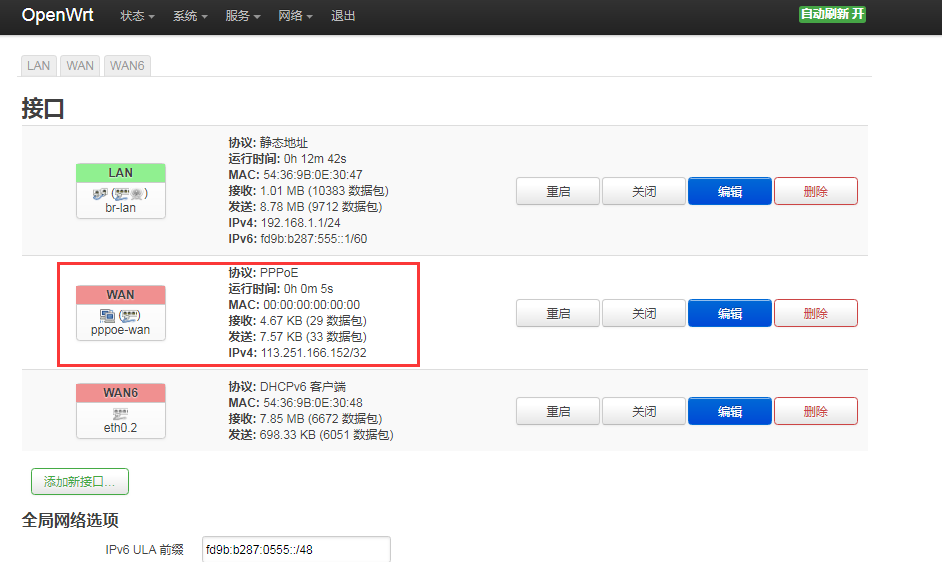Image resolution: width=942 pixels, height=562 pixels.
Task: Open the 网络 dropdown menu
Action: coord(295,16)
